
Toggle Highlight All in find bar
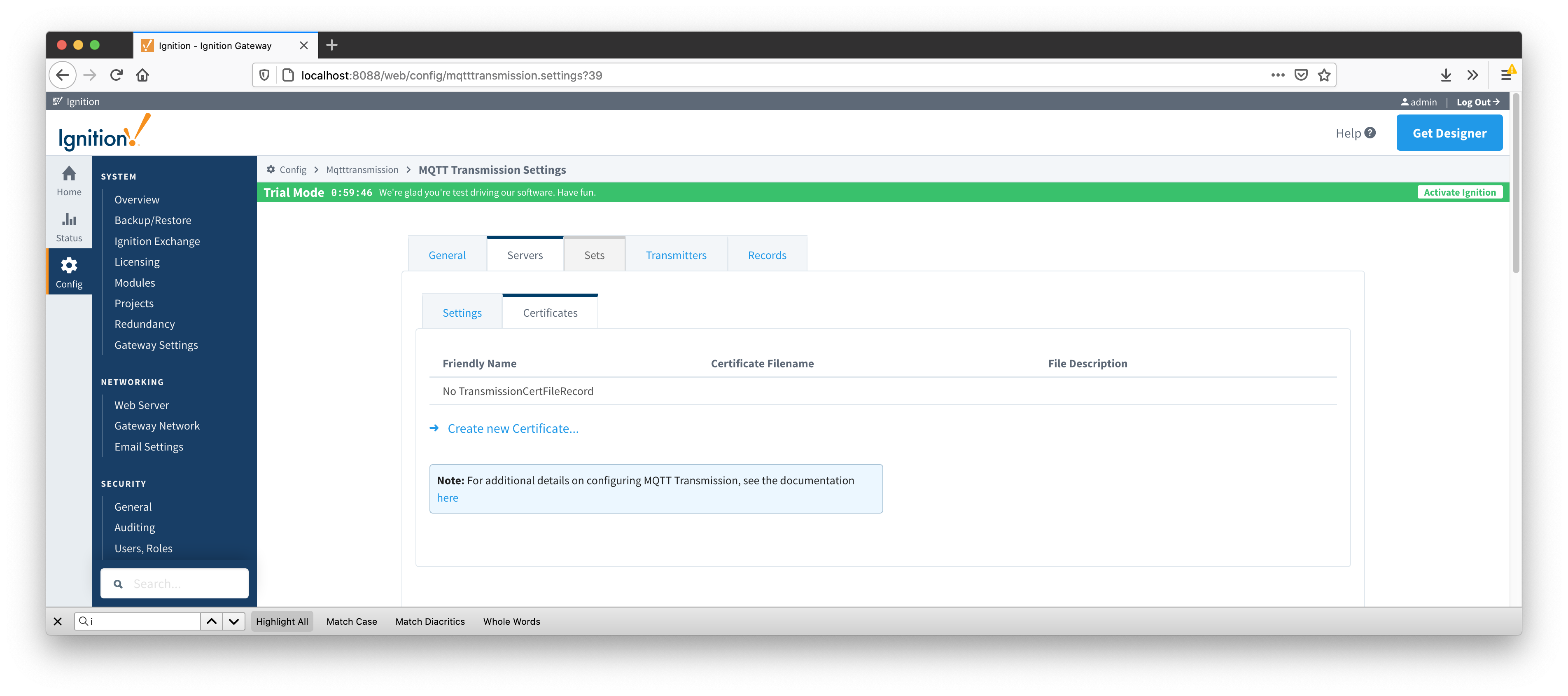(282, 621)
